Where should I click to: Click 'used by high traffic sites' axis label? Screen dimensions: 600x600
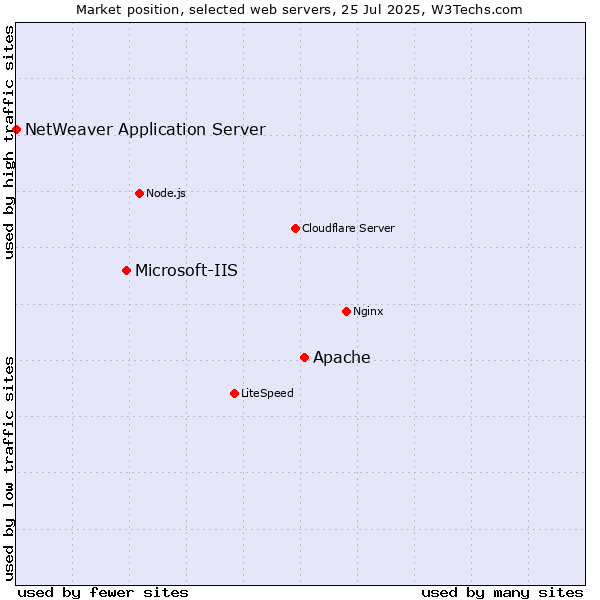tap(9, 142)
